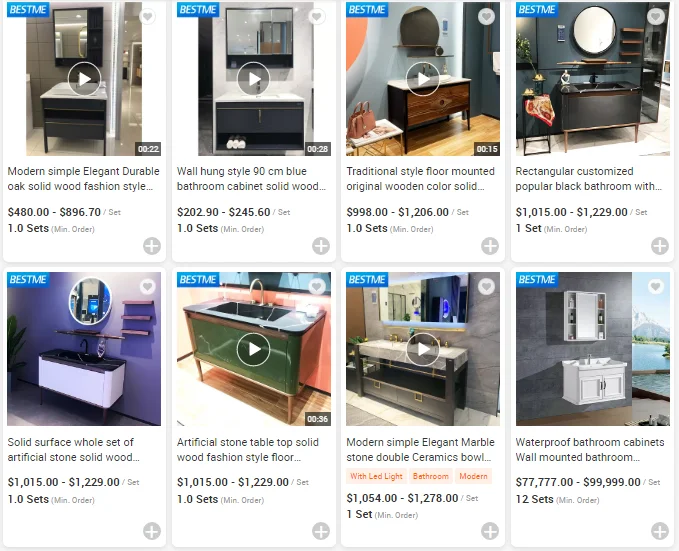Click plus icon on Artificial stone table top card
Image resolution: width=679 pixels, height=551 pixels.
point(321,531)
